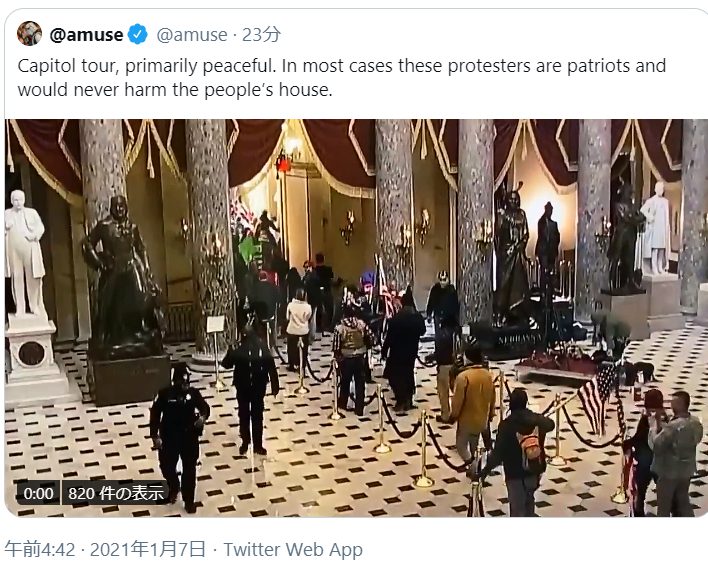Click the 2021年1月7日 date
Image resolution: width=708 pixels, height=568 pixels.
point(148,549)
